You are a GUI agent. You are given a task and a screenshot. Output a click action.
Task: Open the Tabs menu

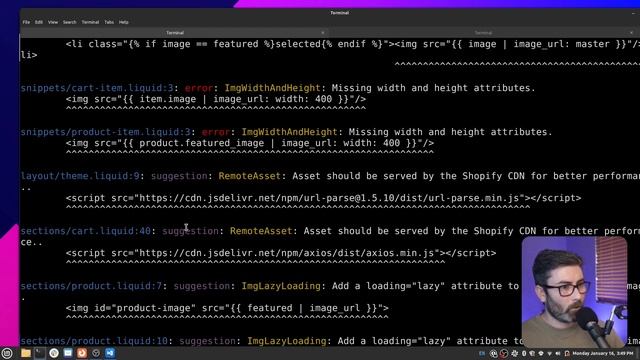109,22
